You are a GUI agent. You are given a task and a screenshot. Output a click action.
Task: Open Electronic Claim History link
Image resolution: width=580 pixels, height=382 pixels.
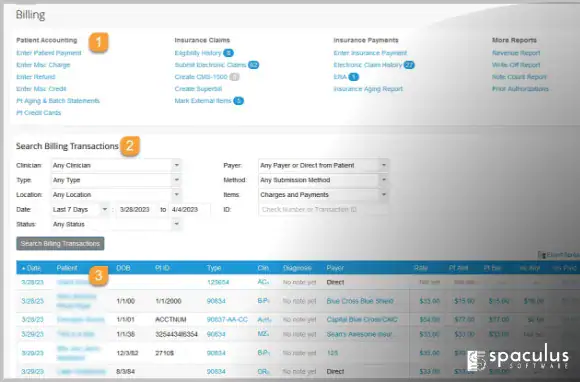pos(368,65)
